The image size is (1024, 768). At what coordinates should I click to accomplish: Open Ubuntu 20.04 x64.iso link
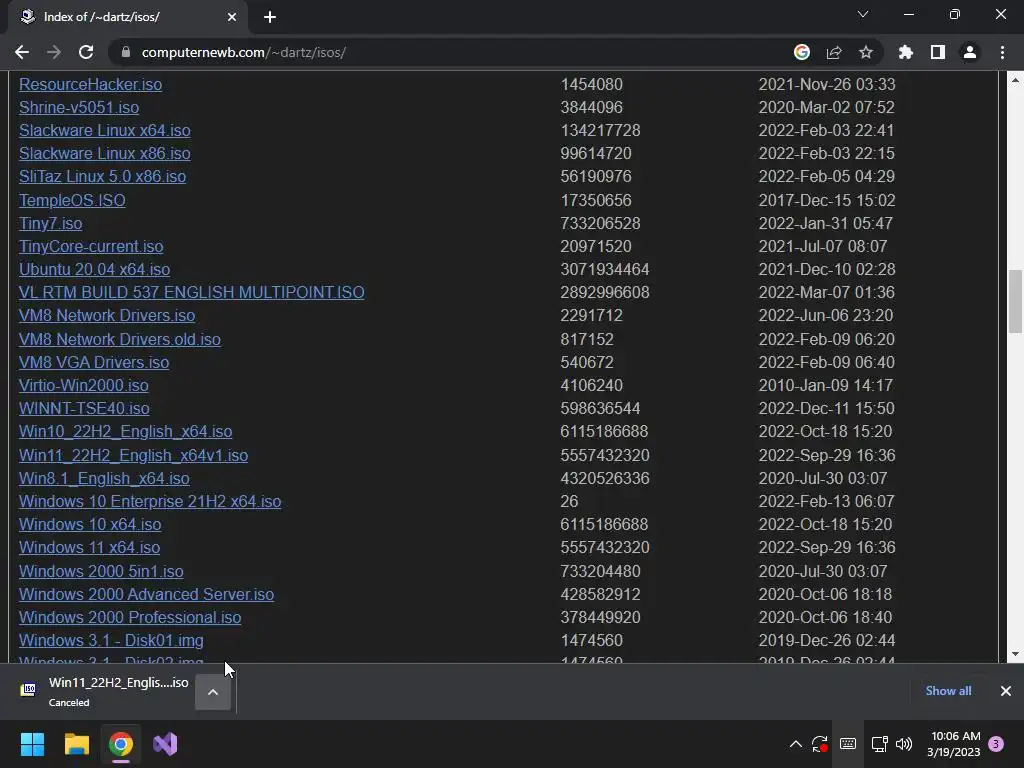(94, 269)
